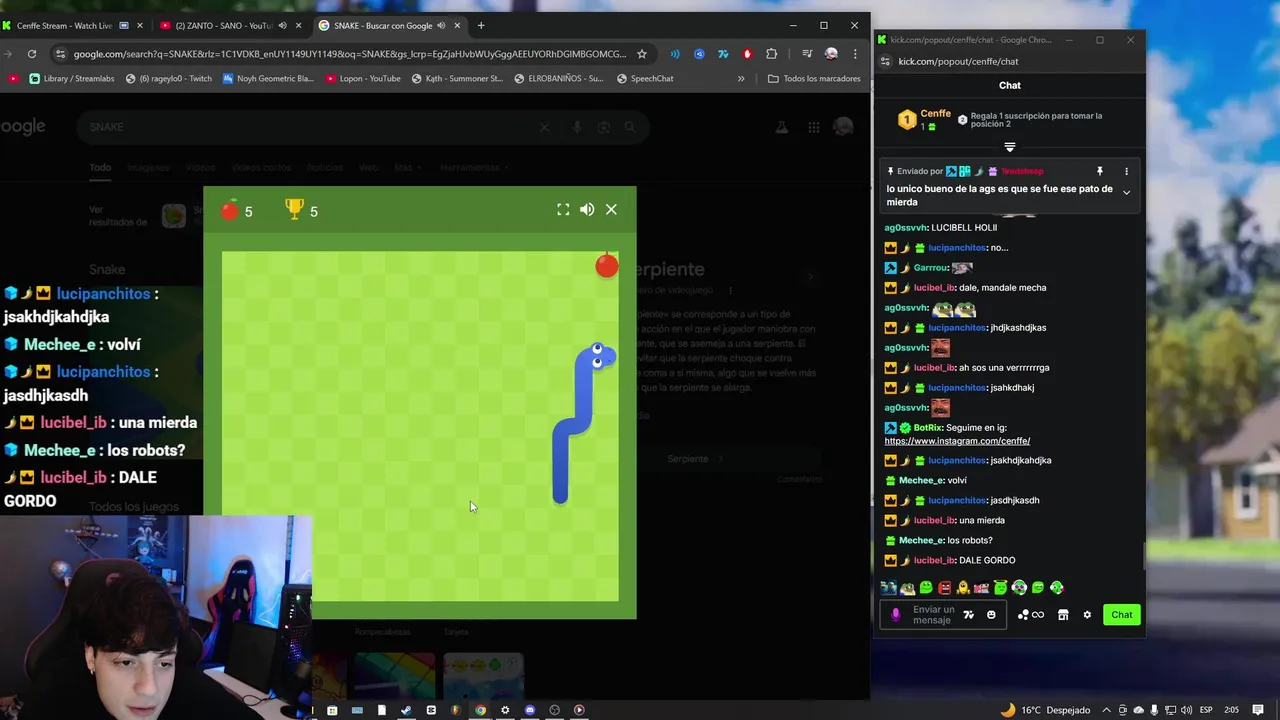Open 7TV emote menu in chat

969,615
